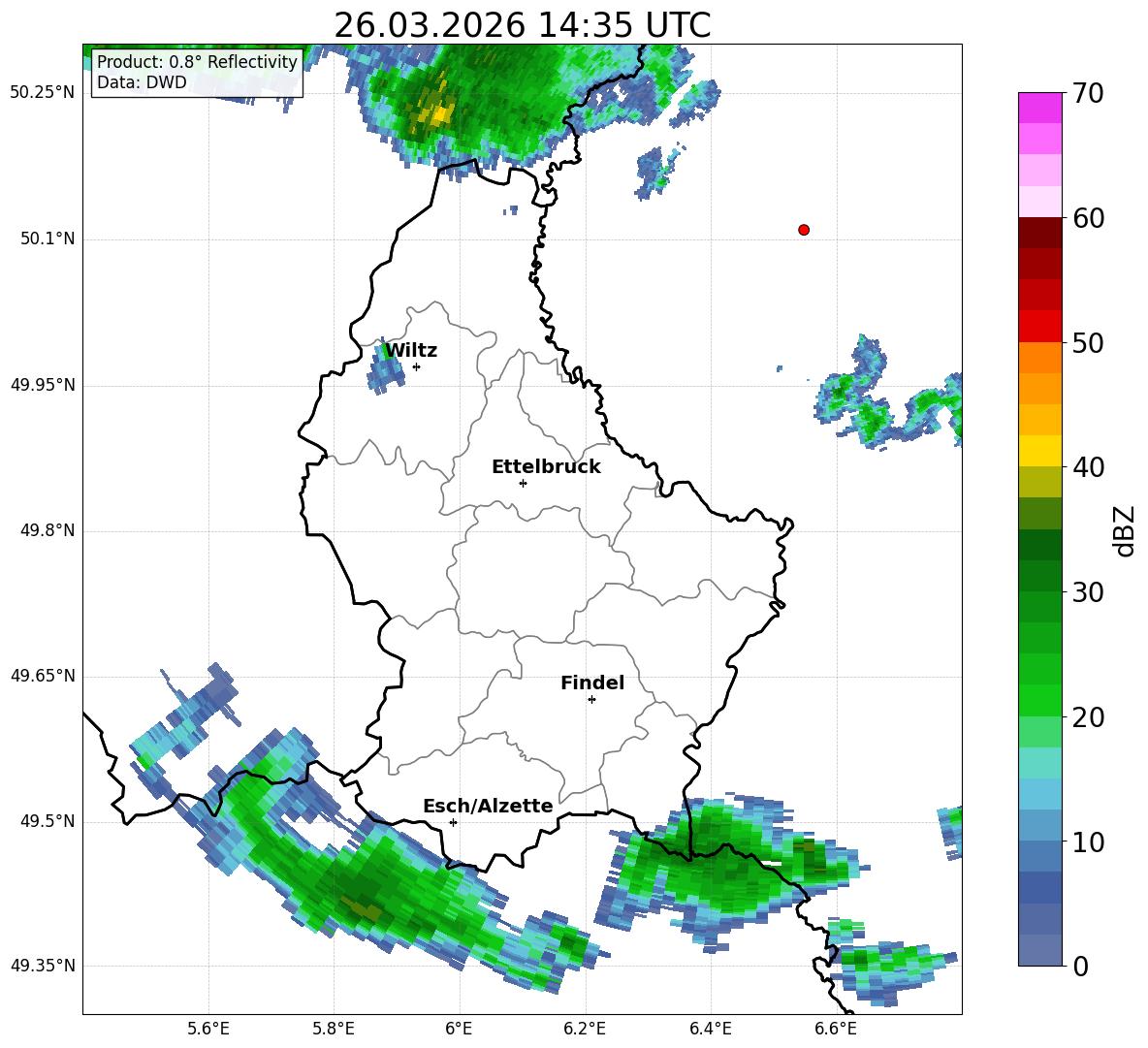Viewport: 1148px width, 1048px height.
Task: Click the 6.6°E longitude label
Action: coord(836,1030)
